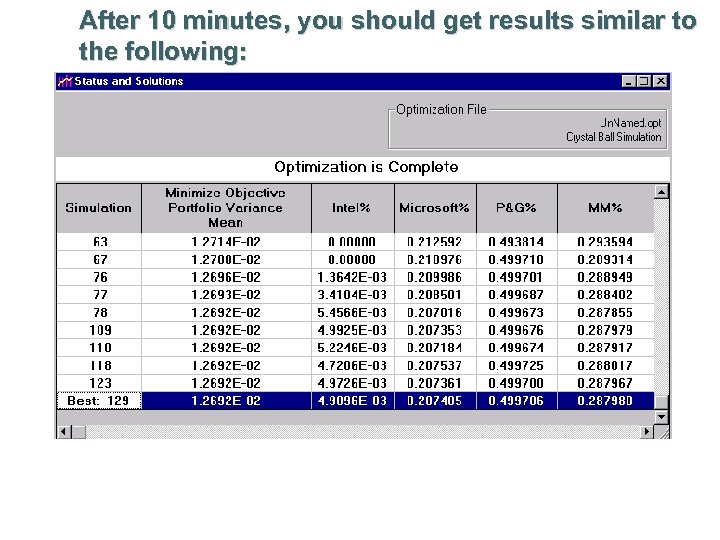
Task: Click best Microsoft% value 0.207405
Action: point(434,401)
